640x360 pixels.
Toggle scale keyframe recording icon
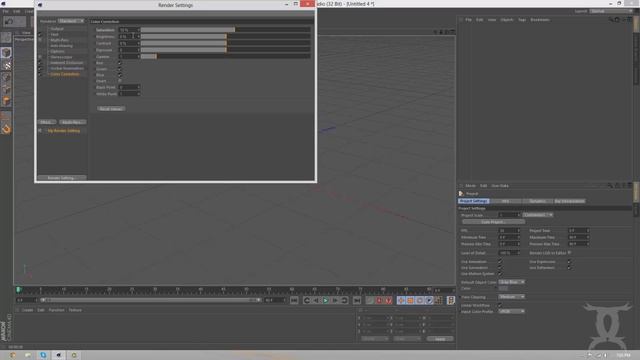410,300
